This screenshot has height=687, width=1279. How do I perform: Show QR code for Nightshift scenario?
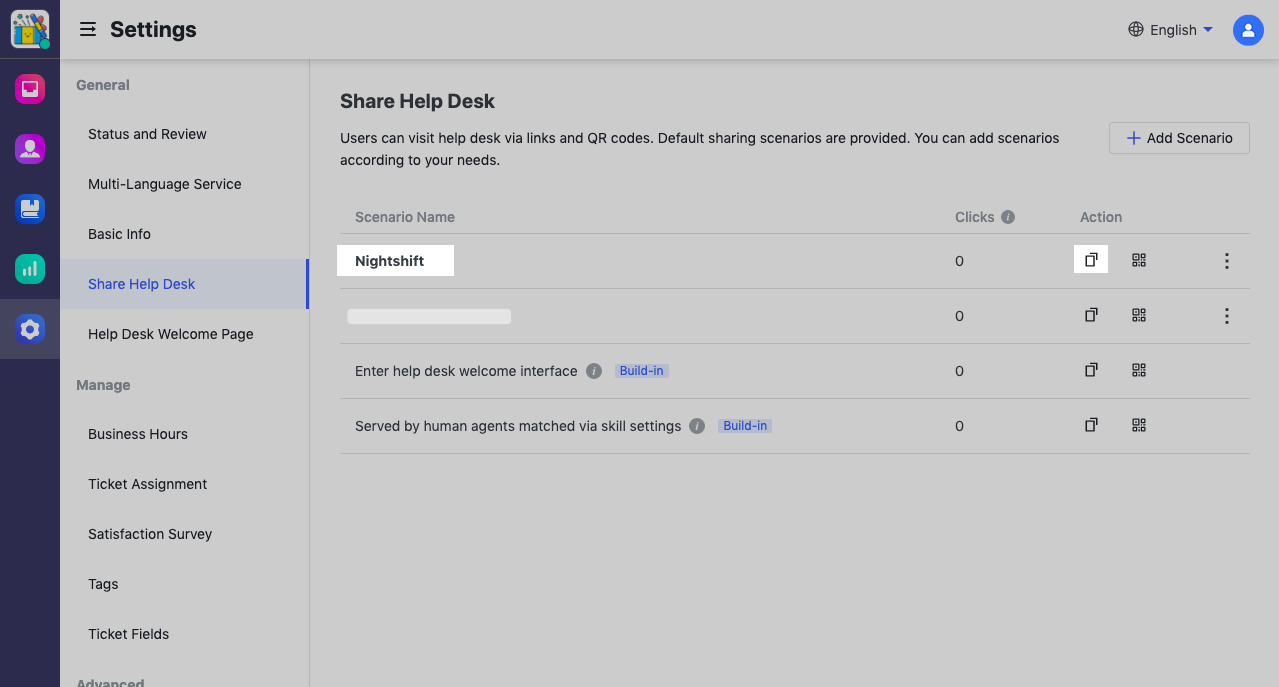(1139, 260)
